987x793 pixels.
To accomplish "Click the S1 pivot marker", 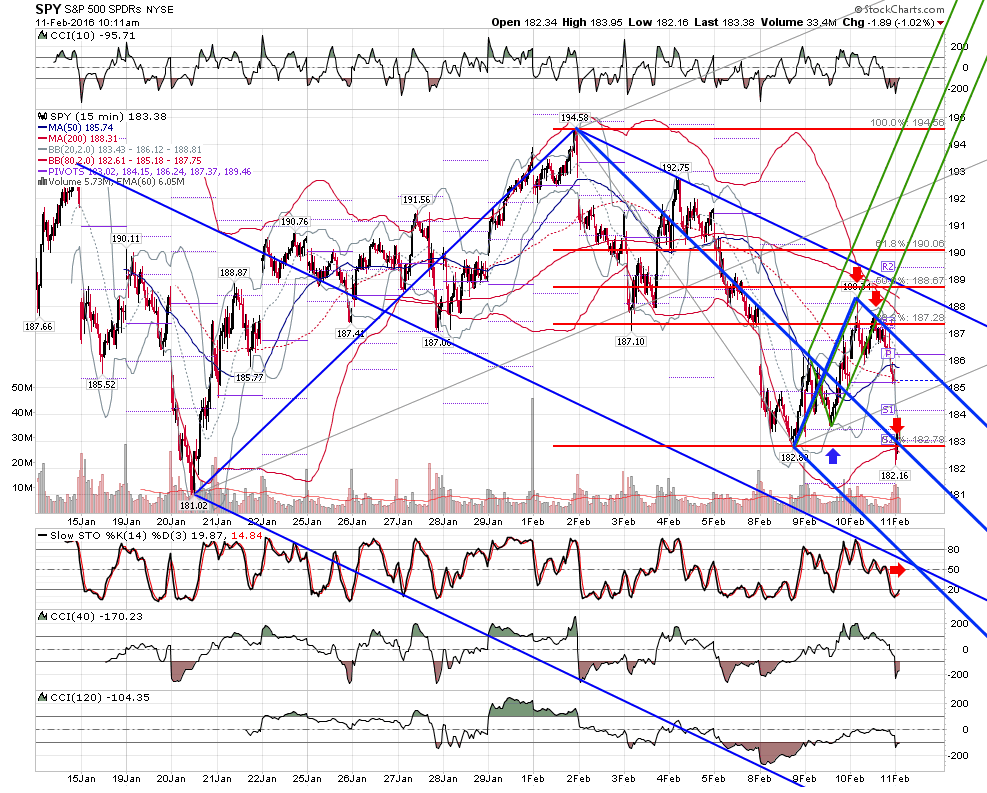I will (888, 410).
